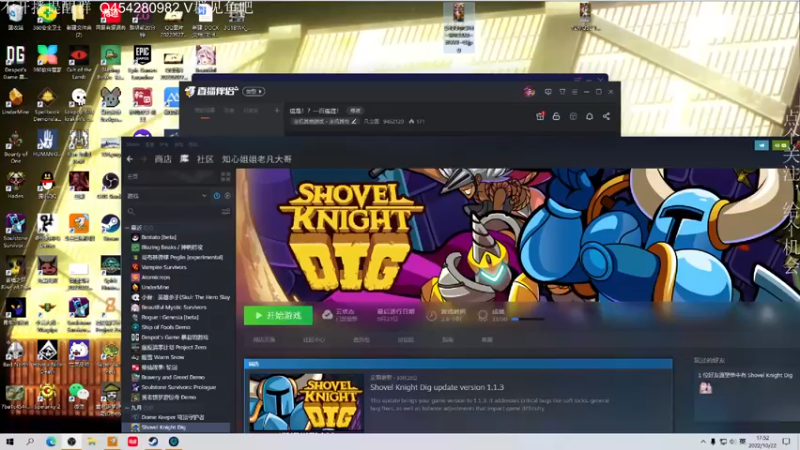Open OBS Studio desktop shortcut
This screenshot has width=800, height=450.
(110, 185)
